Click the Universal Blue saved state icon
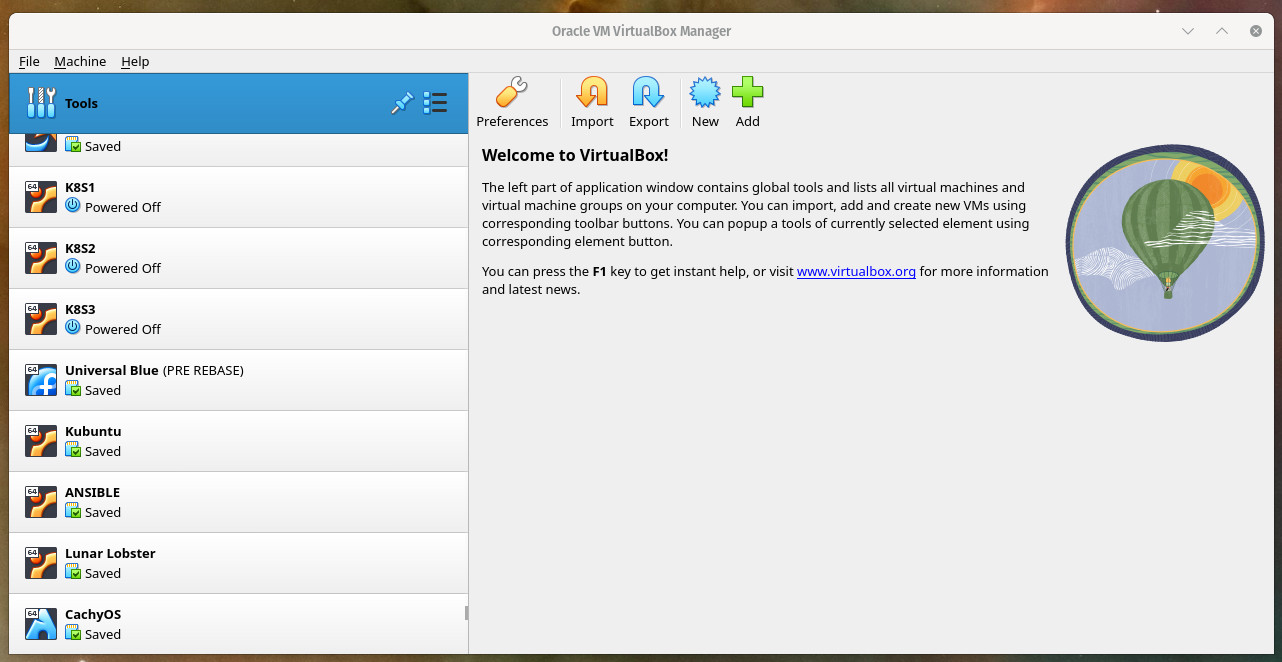The width and height of the screenshot is (1282, 662). pos(73,390)
